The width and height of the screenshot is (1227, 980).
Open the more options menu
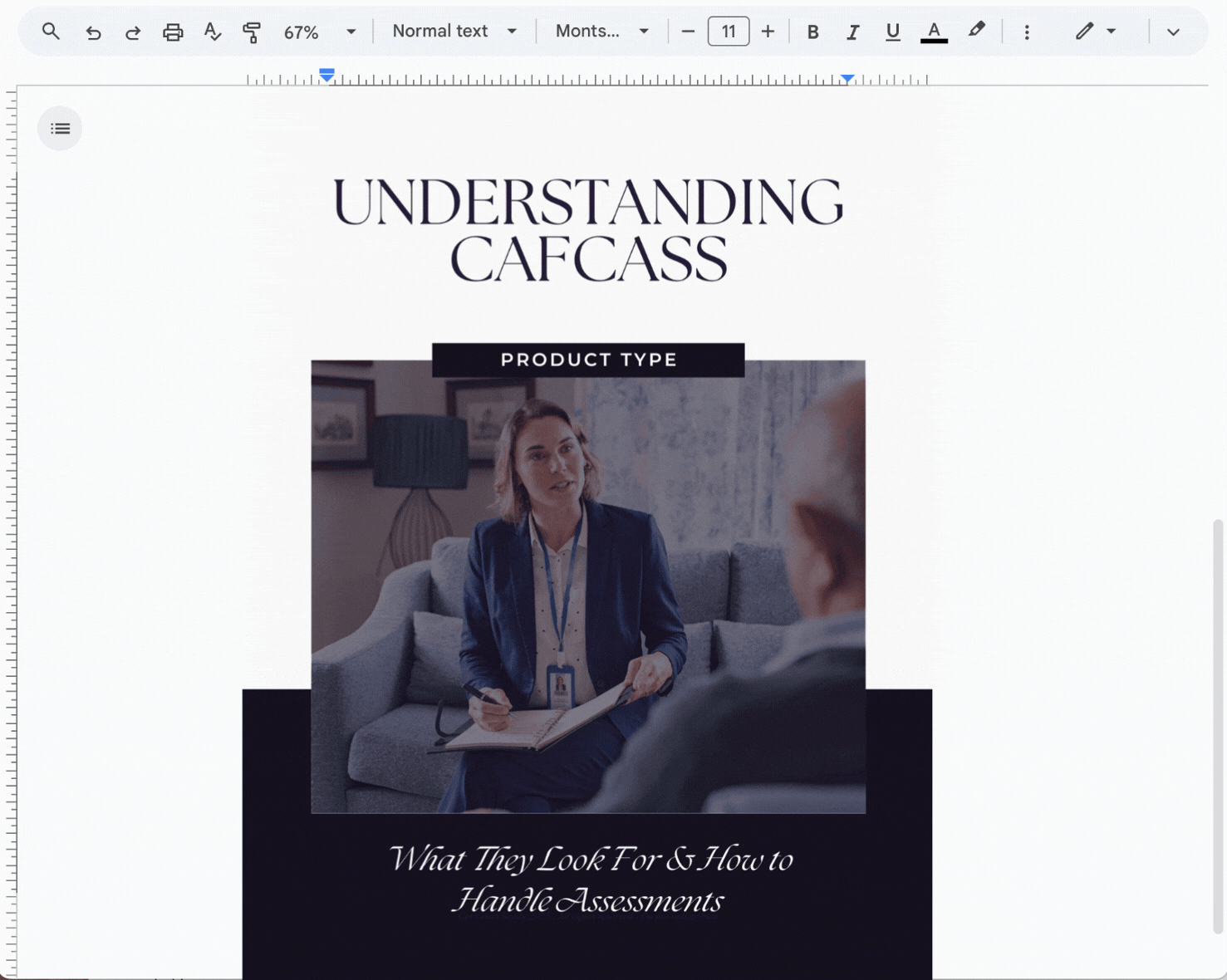pos(1027,31)
